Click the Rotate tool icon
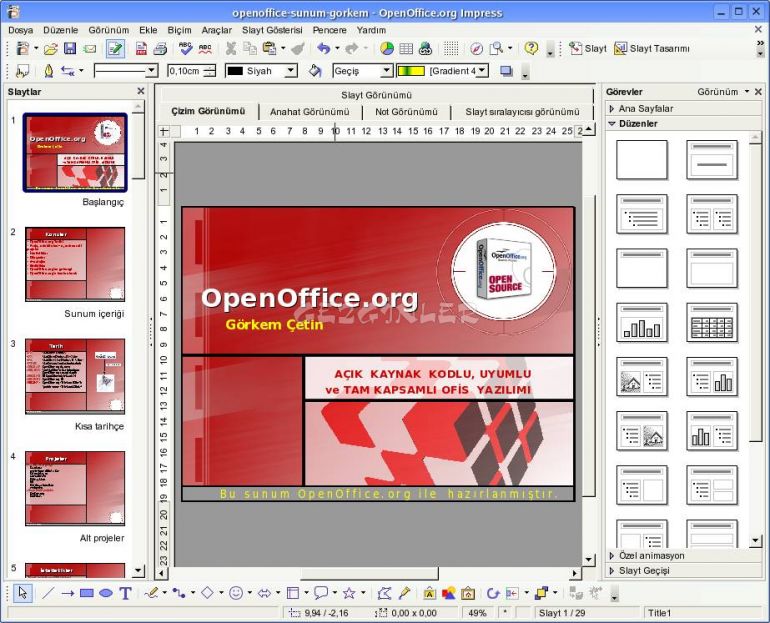The height and width of the screenshot is (623, 770). point(492,593)
